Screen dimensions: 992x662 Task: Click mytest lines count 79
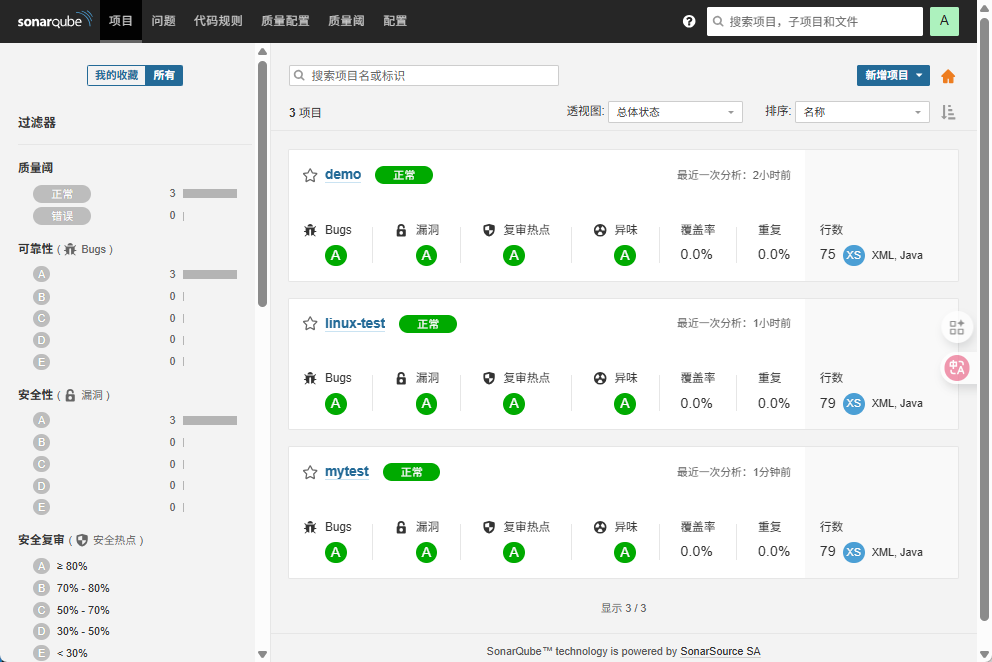pos(828,551)
